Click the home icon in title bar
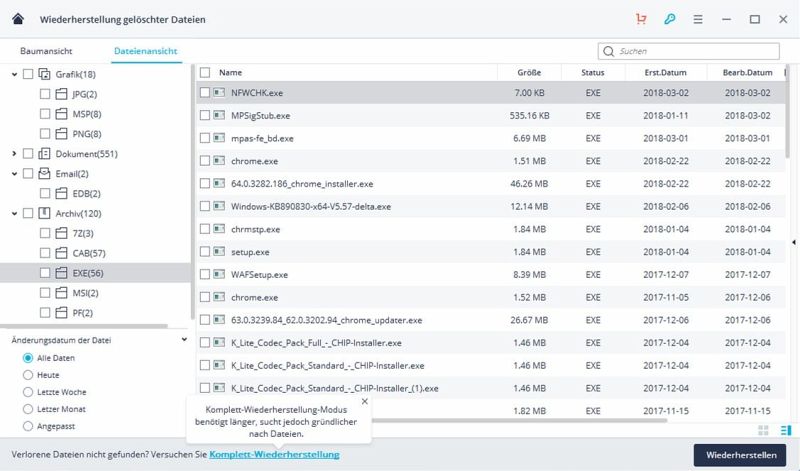 coord(17,19)
